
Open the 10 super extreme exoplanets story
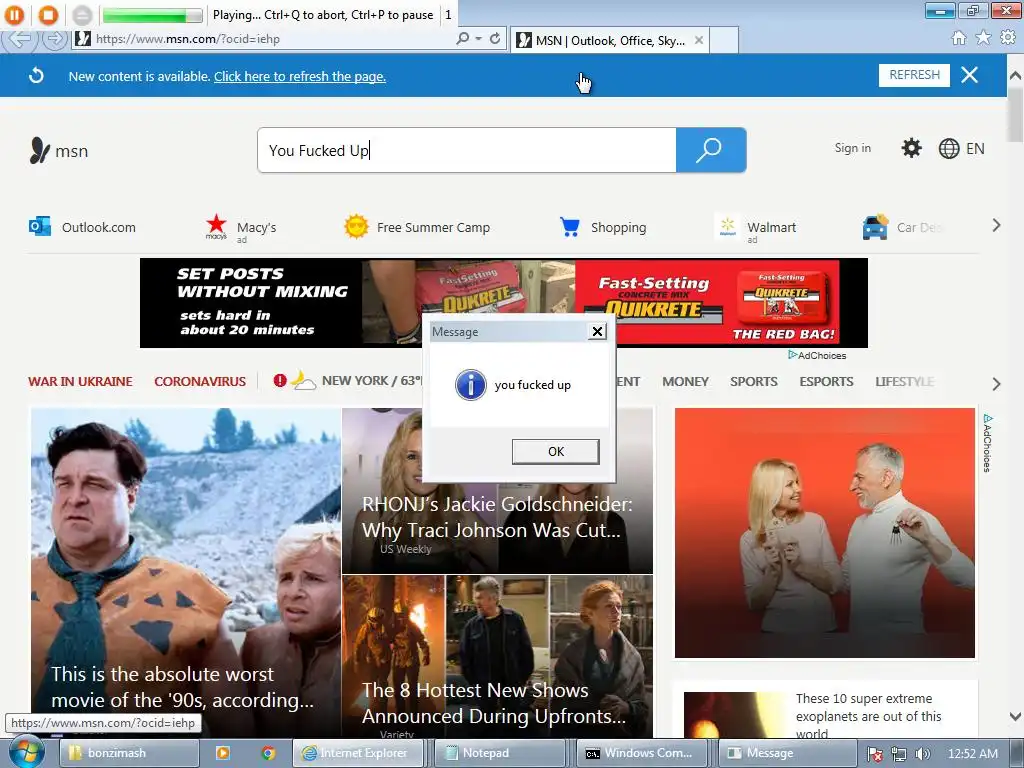[x=825, y=711]
